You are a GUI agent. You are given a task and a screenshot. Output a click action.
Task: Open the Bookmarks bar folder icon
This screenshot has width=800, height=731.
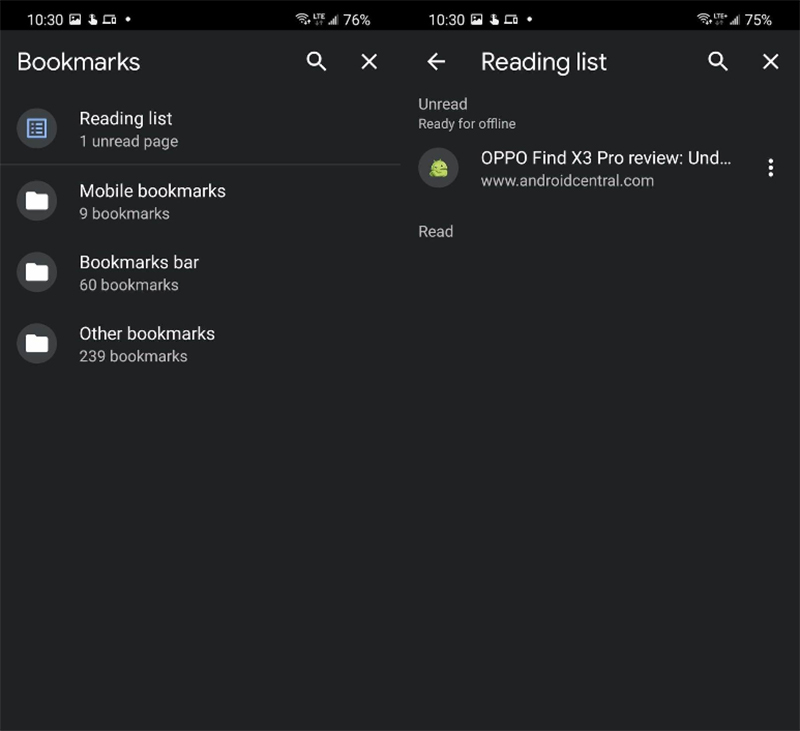[x=37, y=272]
